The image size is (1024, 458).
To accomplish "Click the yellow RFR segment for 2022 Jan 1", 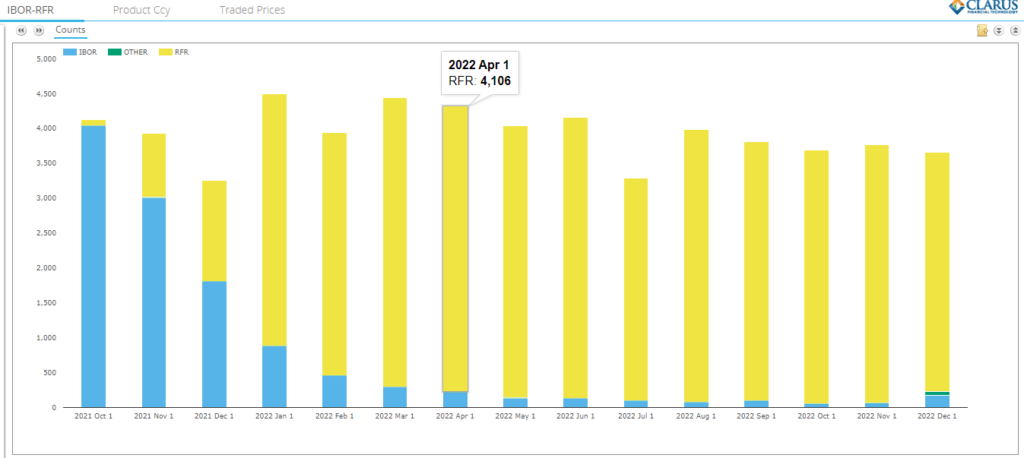I will point(274,220).
